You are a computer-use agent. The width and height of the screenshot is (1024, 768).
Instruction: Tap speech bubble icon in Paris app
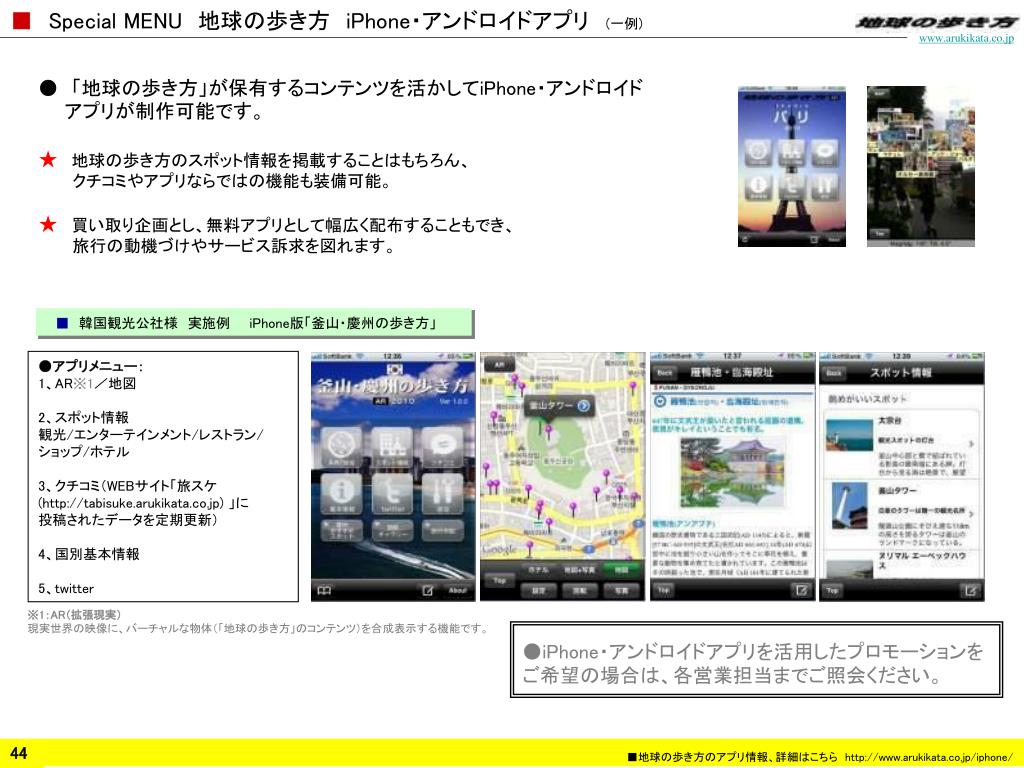(825, 153)
